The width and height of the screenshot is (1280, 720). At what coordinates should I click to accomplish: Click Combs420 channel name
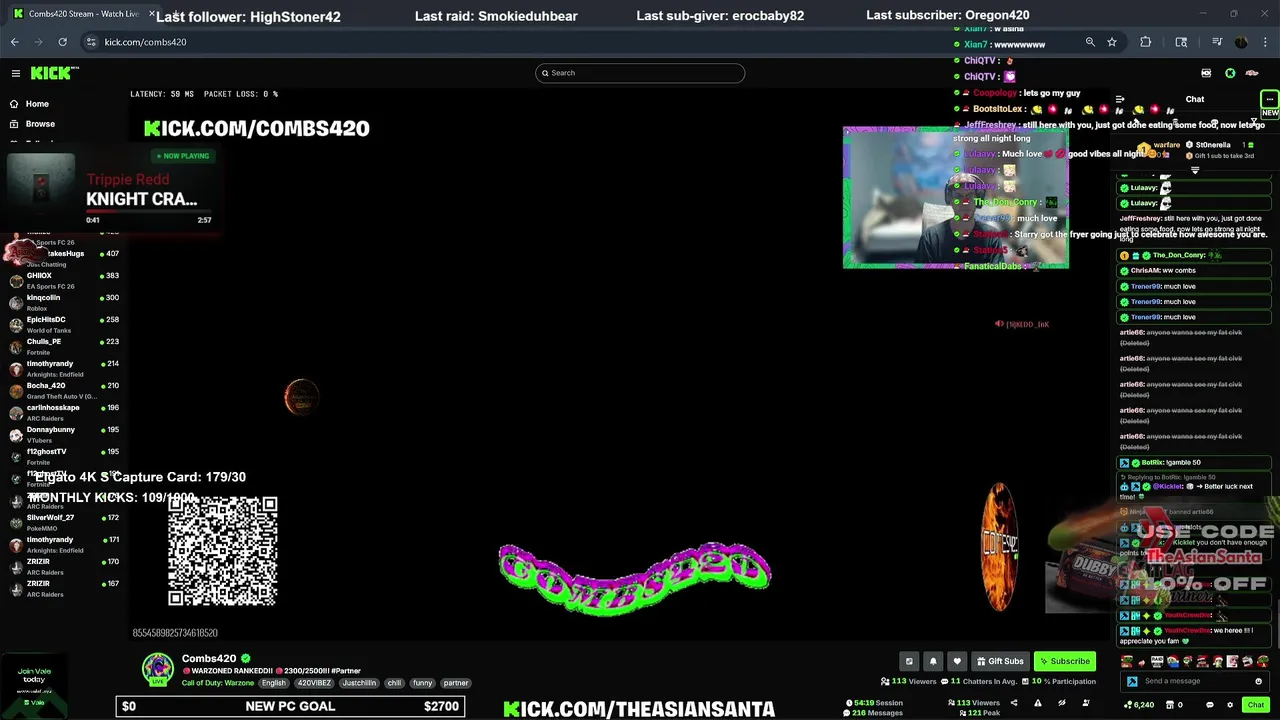point(209,659)
